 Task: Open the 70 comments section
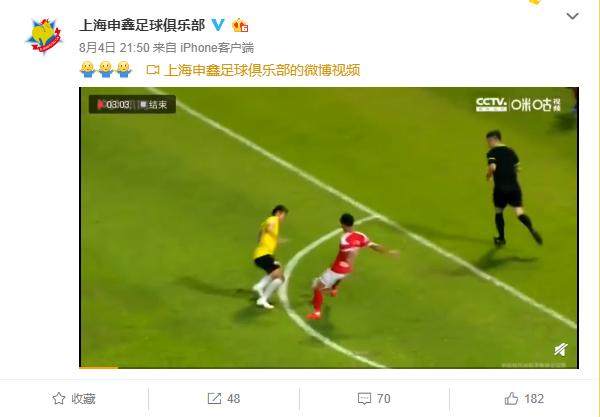pyautogui.click(x=373, y=399)
